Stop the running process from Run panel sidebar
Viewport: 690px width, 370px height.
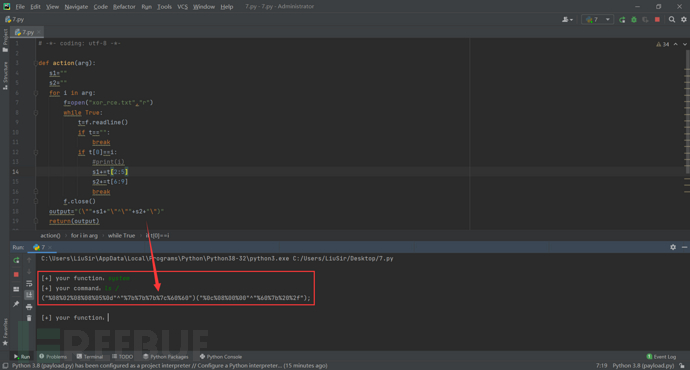16,275
